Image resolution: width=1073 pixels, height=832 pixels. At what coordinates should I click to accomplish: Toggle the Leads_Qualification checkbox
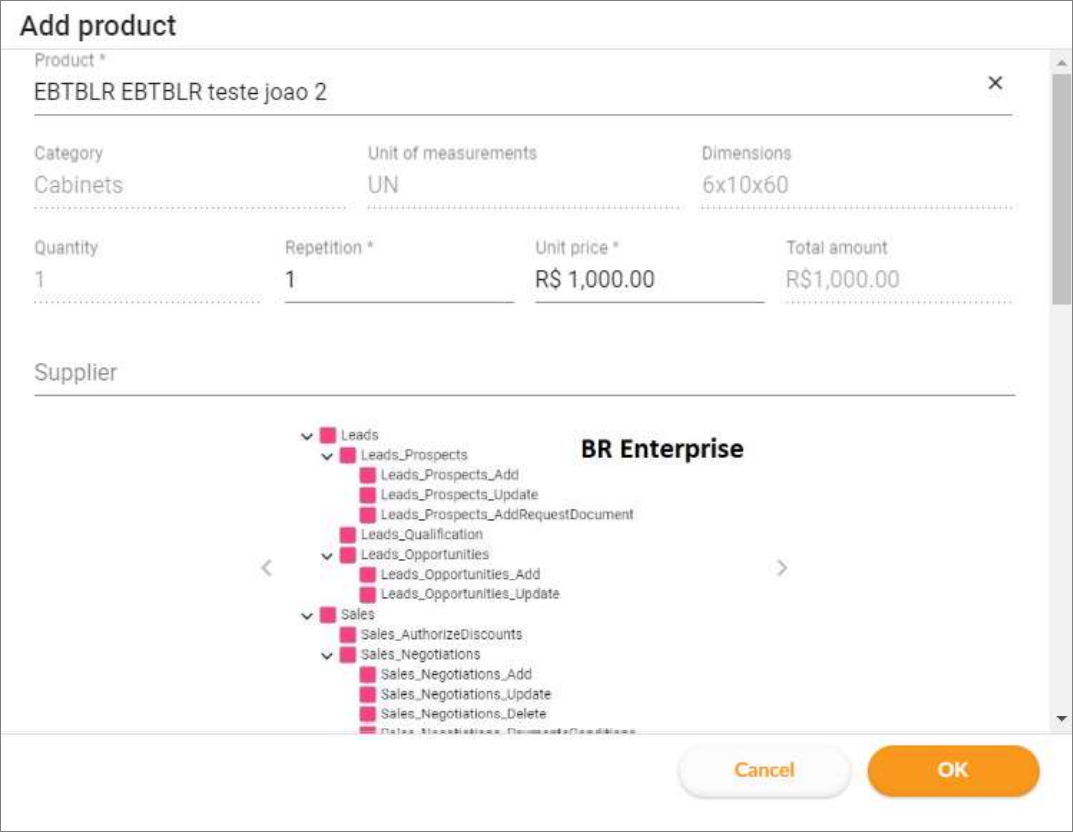coord(348,534)
